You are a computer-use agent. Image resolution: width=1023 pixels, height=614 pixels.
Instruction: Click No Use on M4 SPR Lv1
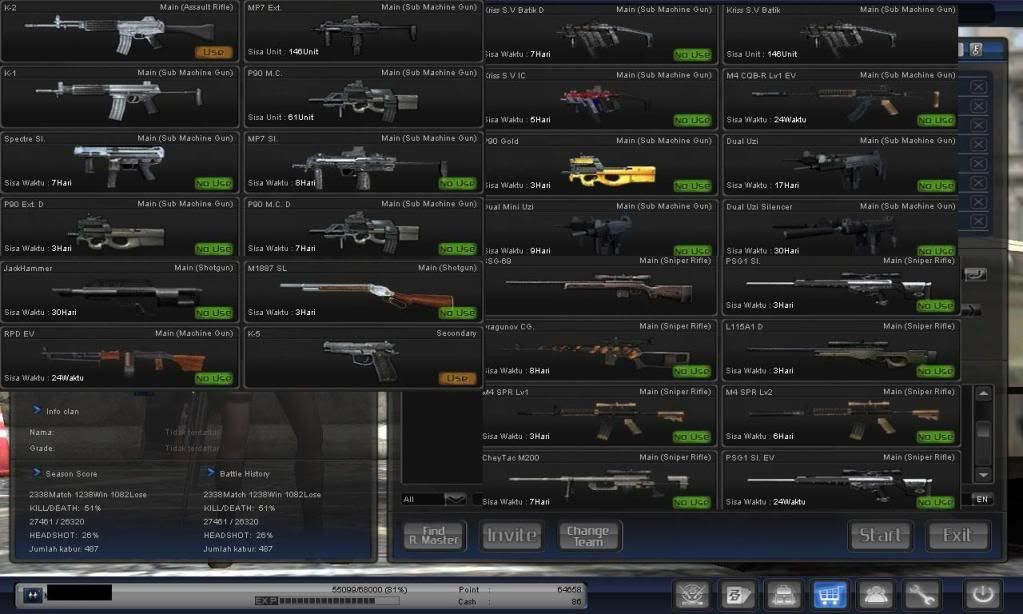pyautogui.click(x=692, y=437)
